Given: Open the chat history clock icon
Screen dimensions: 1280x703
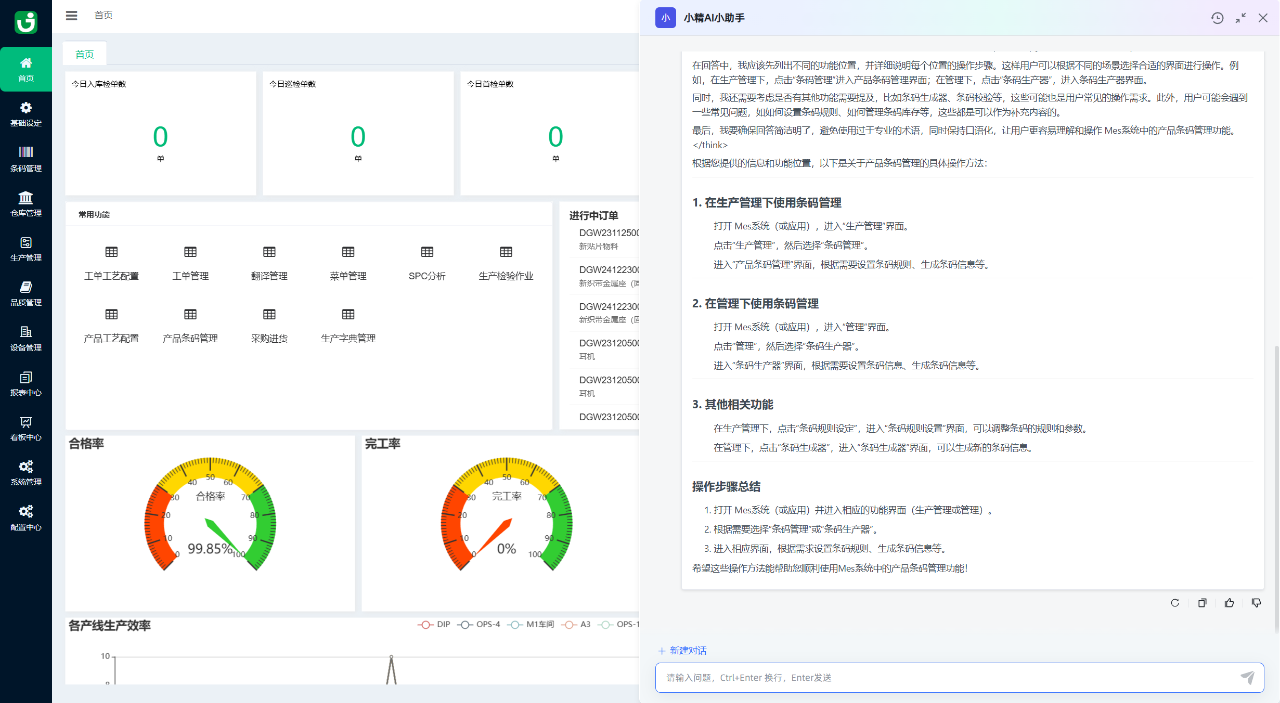Looking at the screenshot, I should pos(1217,18).
